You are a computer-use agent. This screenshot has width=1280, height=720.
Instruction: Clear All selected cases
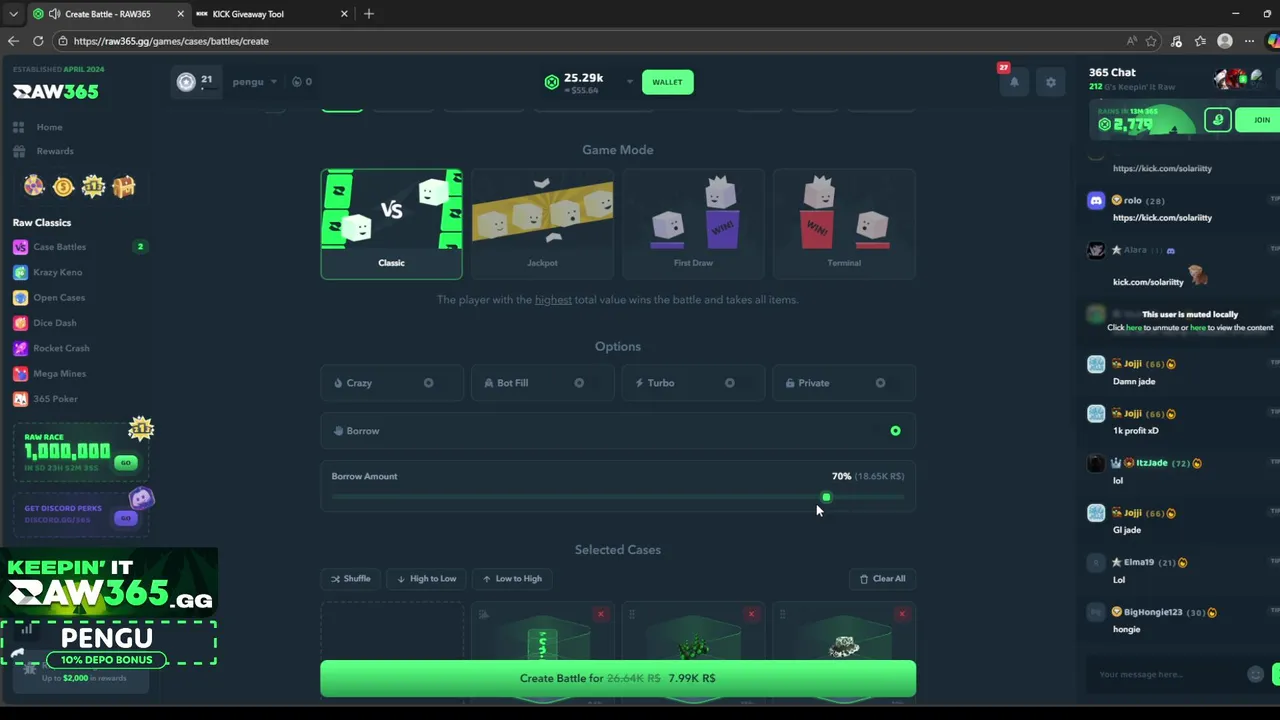tap(882, 579)
